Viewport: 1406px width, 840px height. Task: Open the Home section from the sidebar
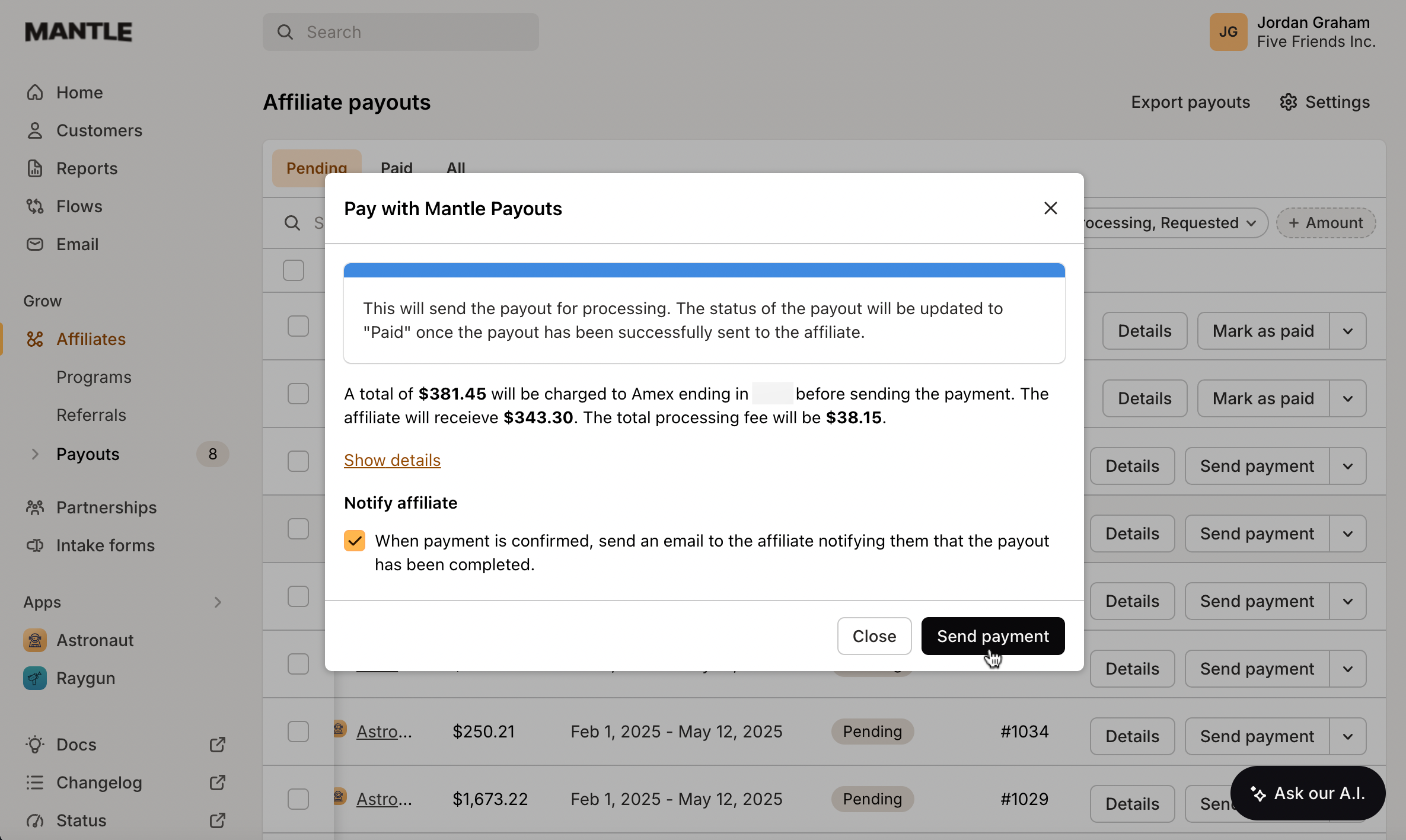pyautogui.click(x=35, y=92)
